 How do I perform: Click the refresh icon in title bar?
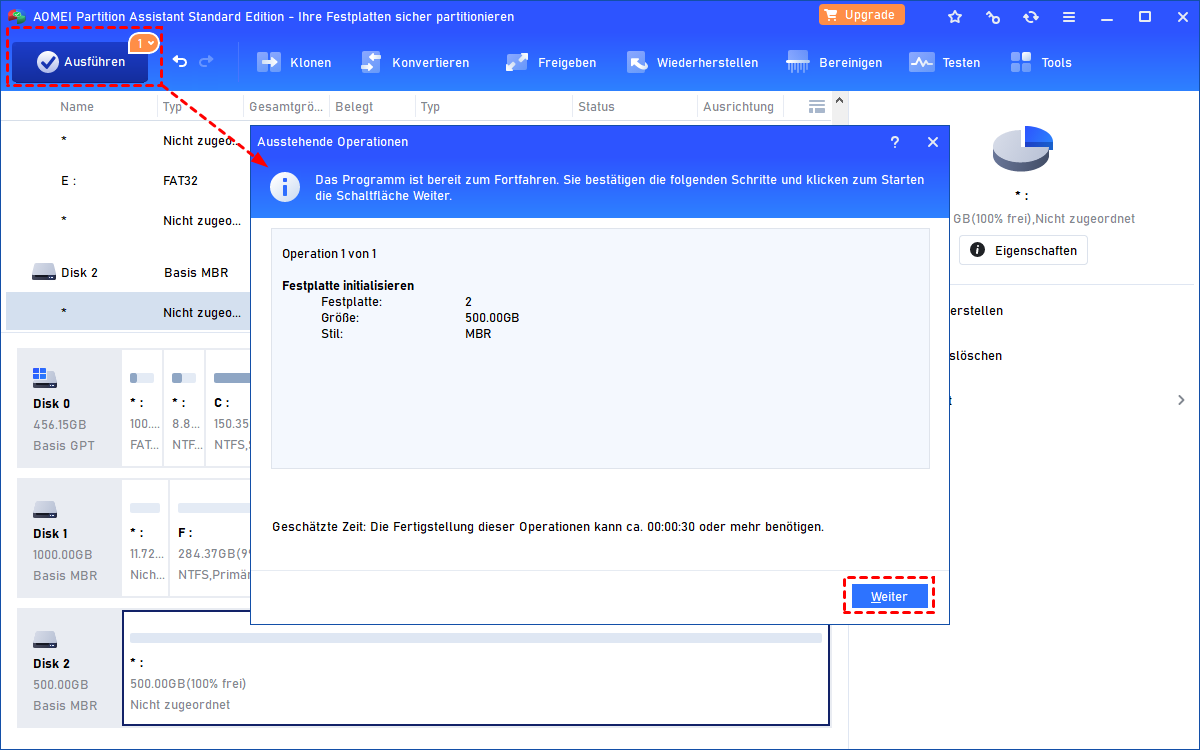(1031, 16)
